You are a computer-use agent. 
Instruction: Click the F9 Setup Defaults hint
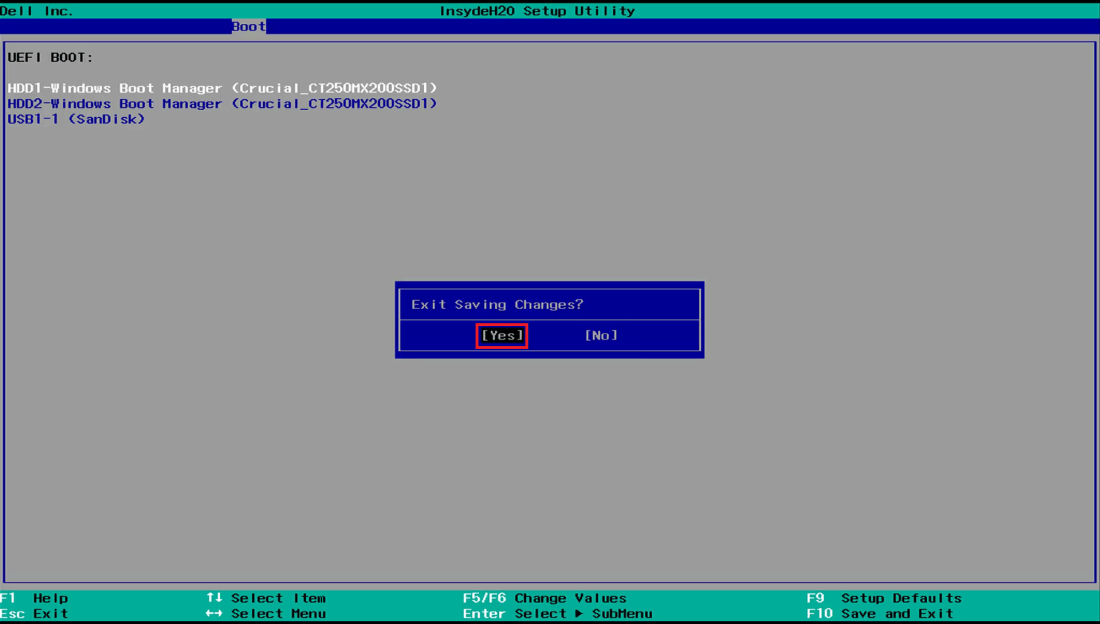pos(884,598)
